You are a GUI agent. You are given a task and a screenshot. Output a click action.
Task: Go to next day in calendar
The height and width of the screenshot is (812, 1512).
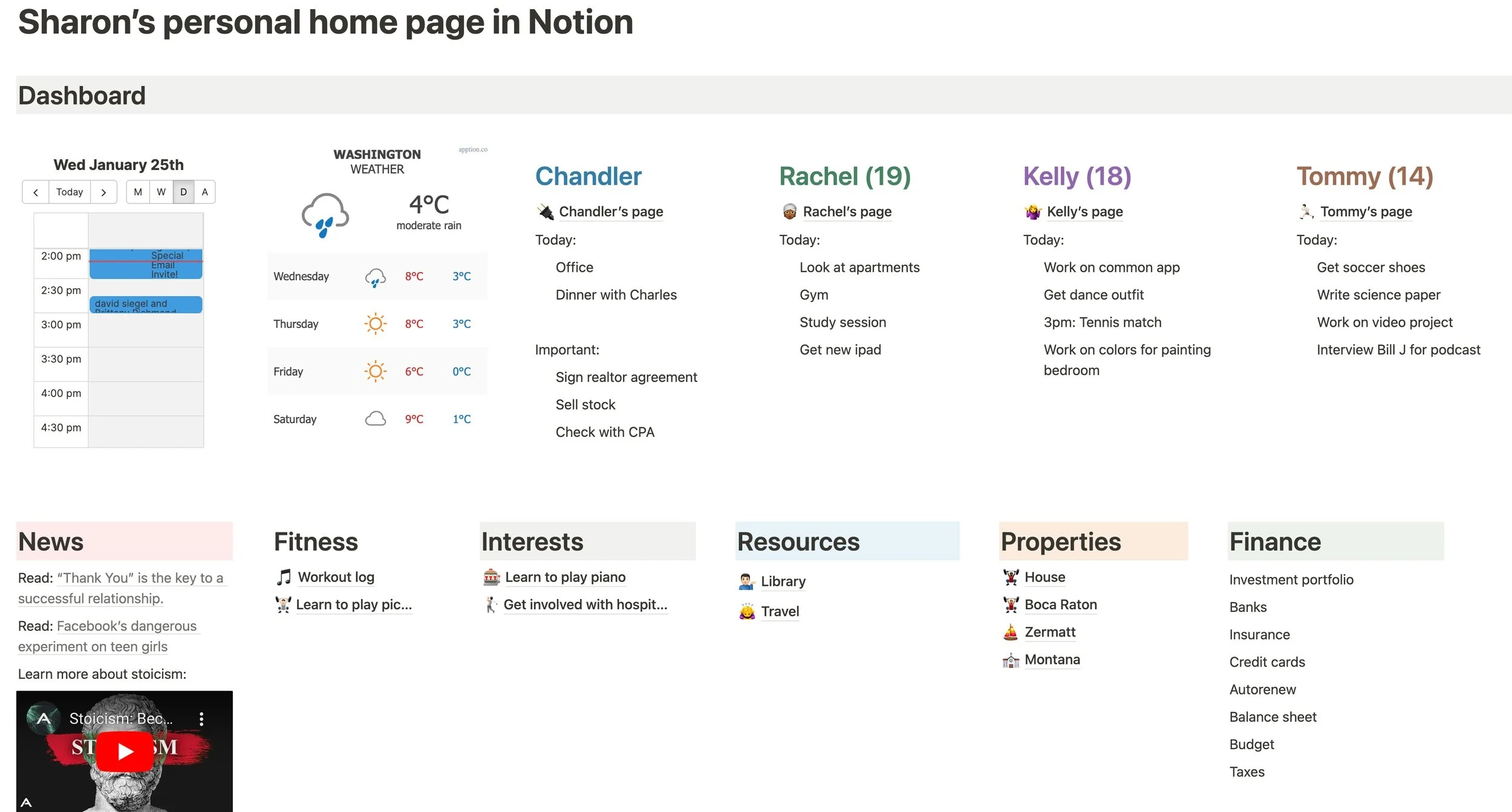point(103,192)
